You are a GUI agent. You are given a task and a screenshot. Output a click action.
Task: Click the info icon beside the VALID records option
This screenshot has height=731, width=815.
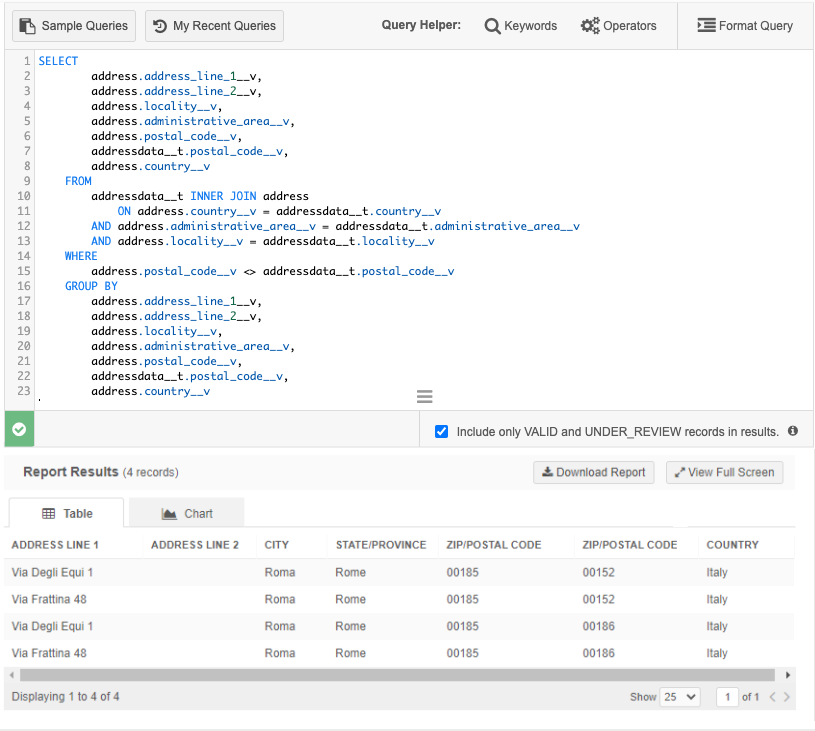[x=793, y=431]
